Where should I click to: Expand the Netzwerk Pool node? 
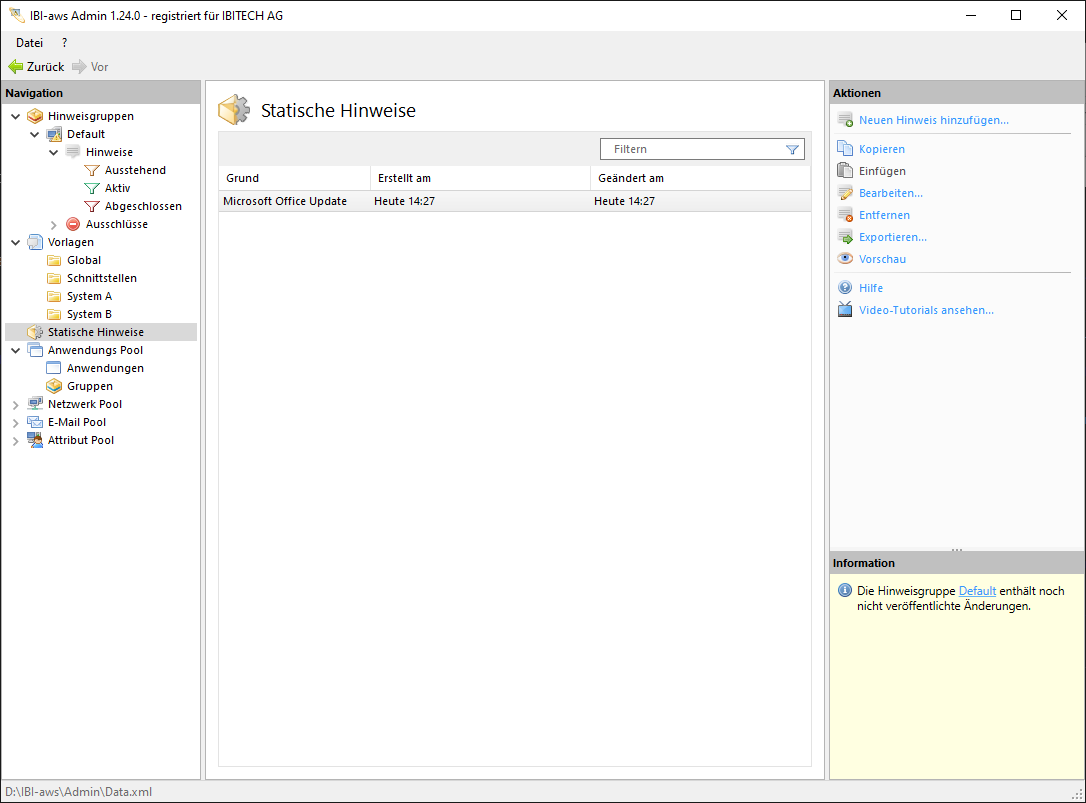pyautogui.click(x=15, y=404)
